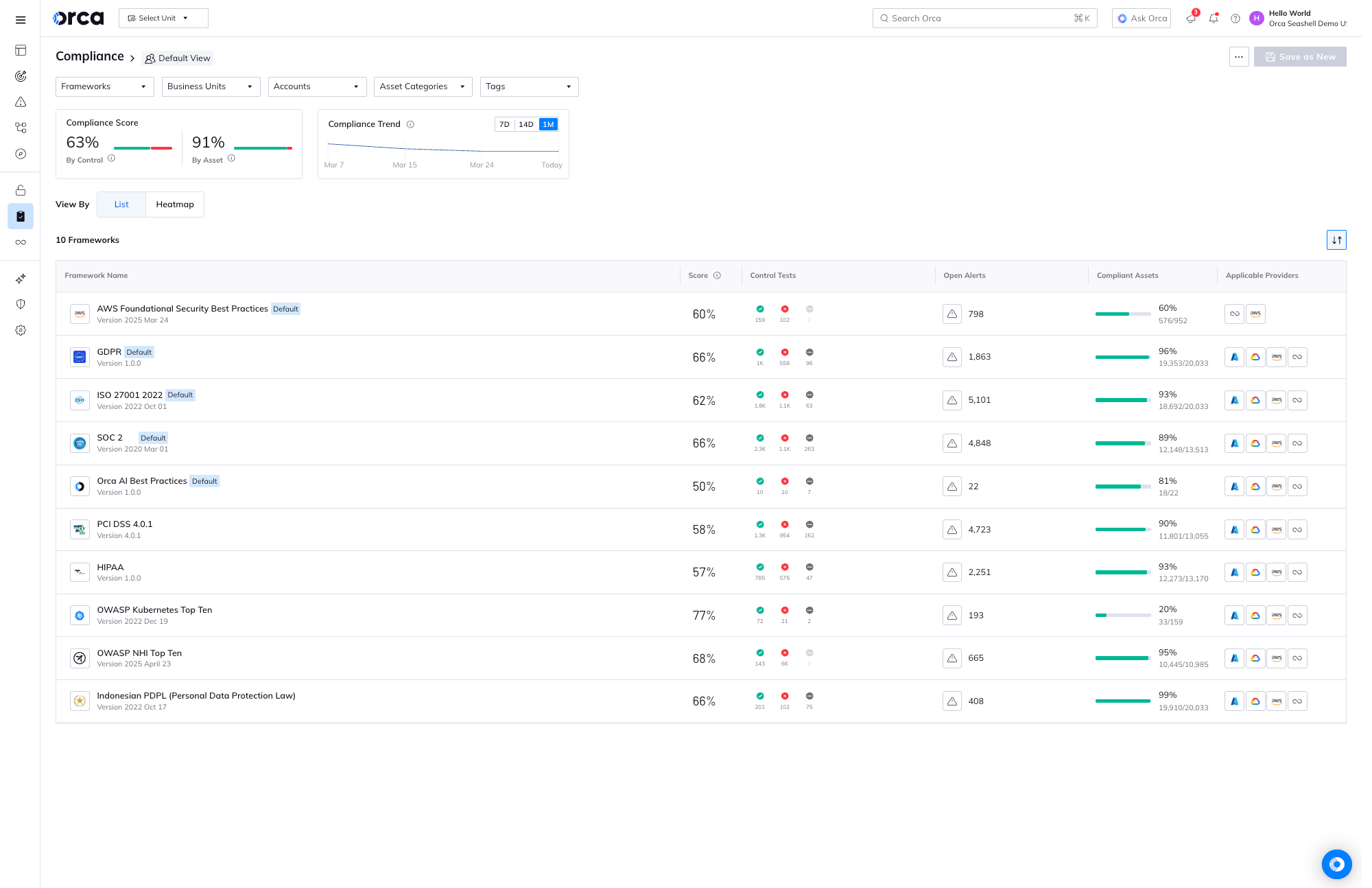The height and width of the screenshot is (888, 1372).
Task: Open PCI DSS 4.0.1 framework
Action: pyautogui.click(x=125, y=524)
